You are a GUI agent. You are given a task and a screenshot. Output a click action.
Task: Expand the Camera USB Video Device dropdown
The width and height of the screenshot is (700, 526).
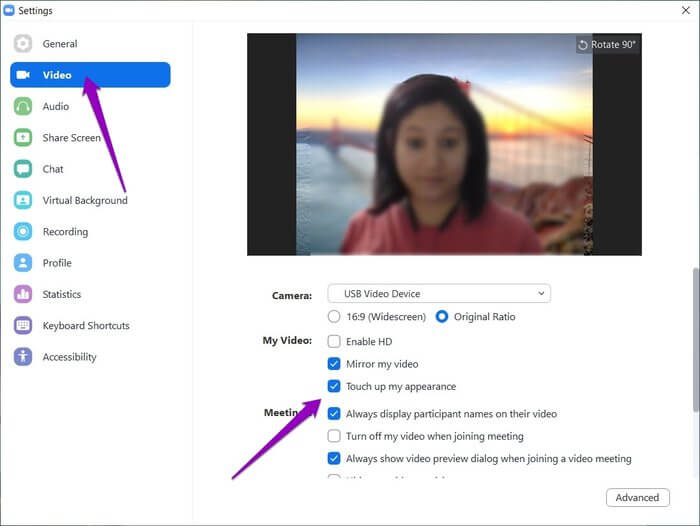440,294
